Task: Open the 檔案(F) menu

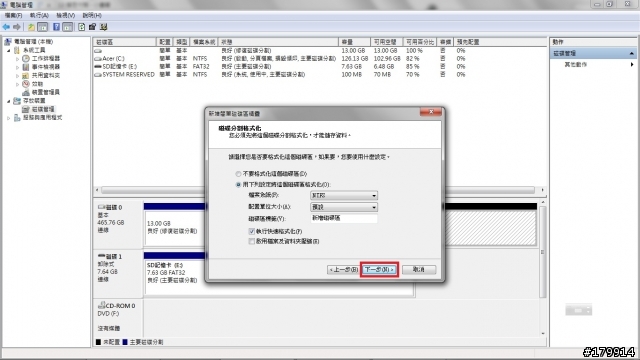Action: click(13, 16)
